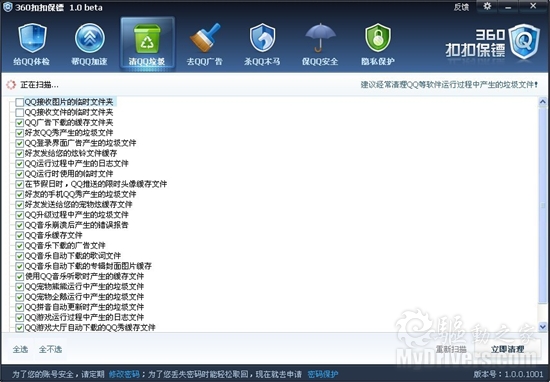Click the scrollbar up arrow
This screenshot has width=550, height=382.
tap(542, 102)
